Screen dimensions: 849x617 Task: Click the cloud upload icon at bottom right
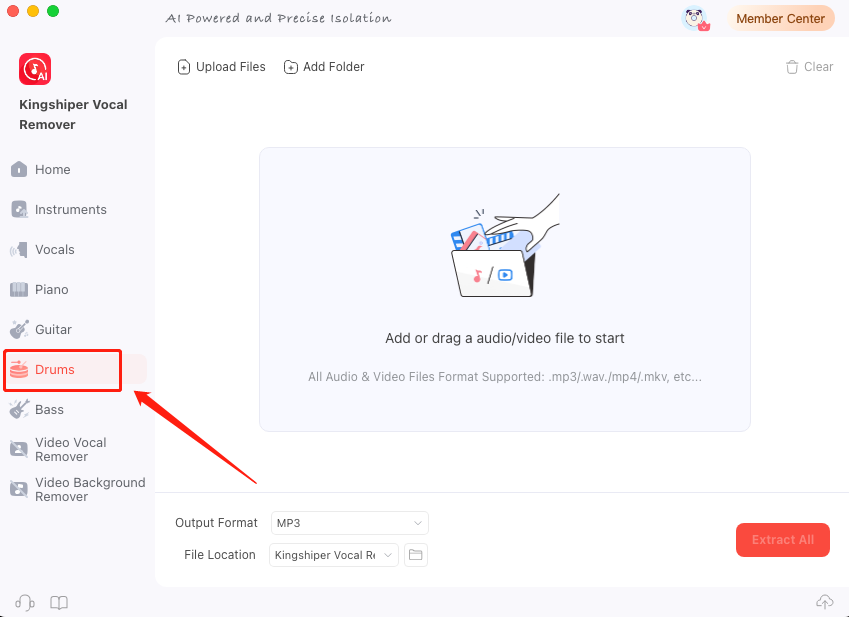tap(825, 602)
